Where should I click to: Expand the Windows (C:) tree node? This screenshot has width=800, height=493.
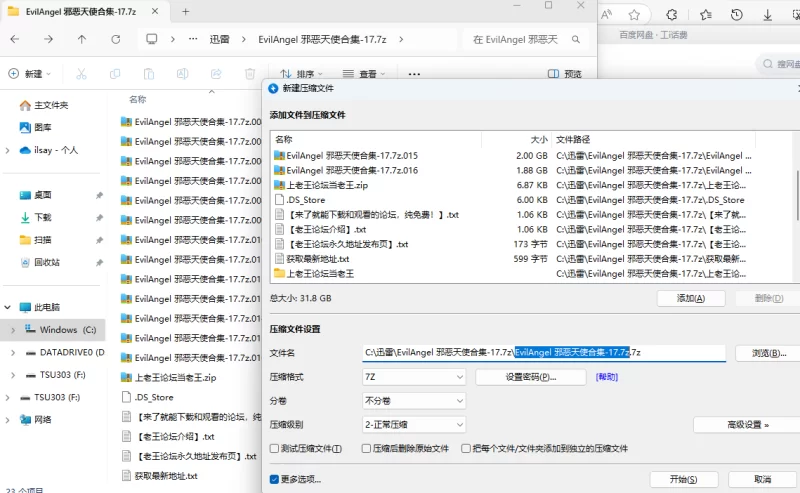(13, 330)
